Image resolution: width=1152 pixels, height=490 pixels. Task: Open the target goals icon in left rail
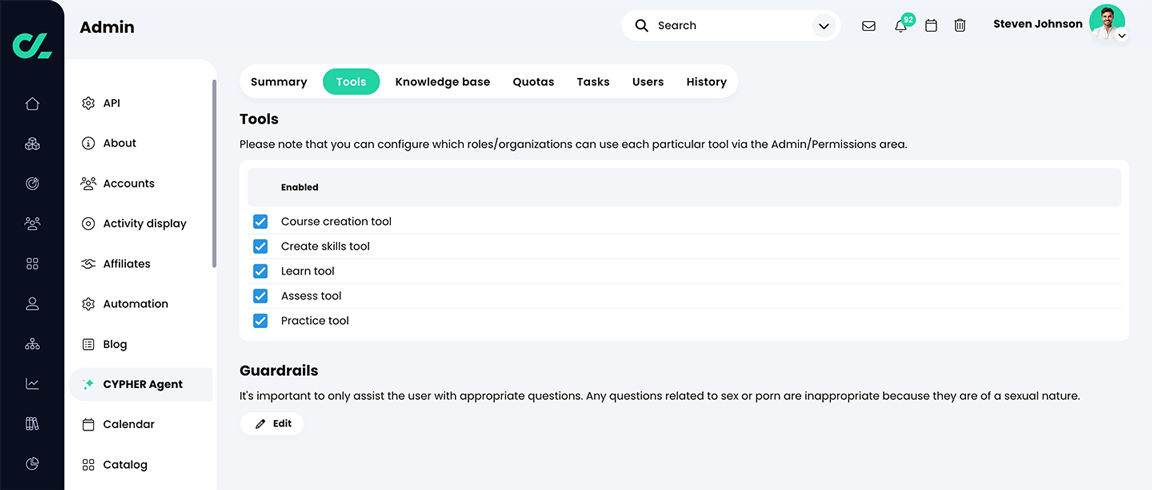[32, 184]
